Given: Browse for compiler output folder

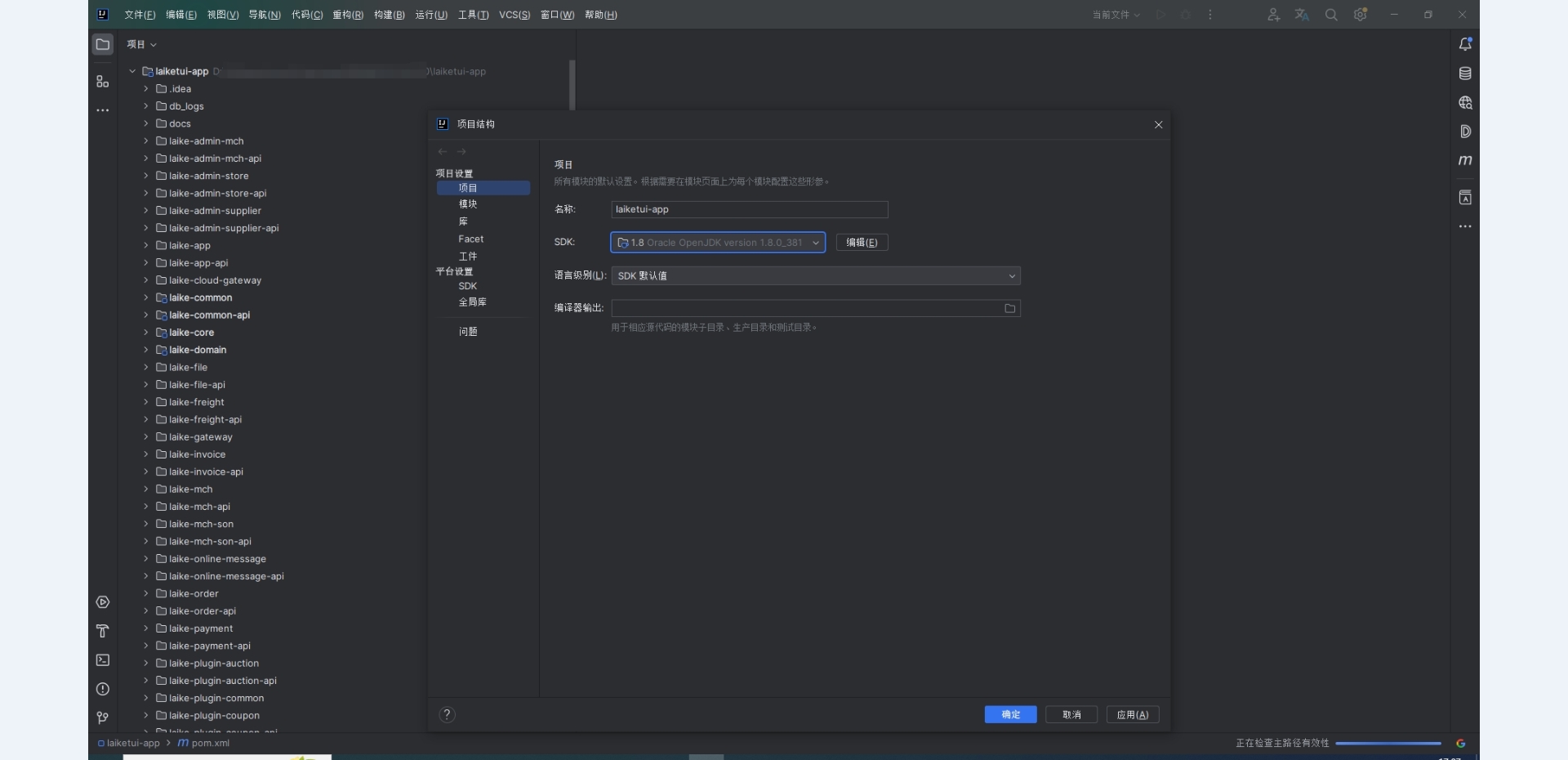Looking at the screenshot, I should tap(1009, 309).
